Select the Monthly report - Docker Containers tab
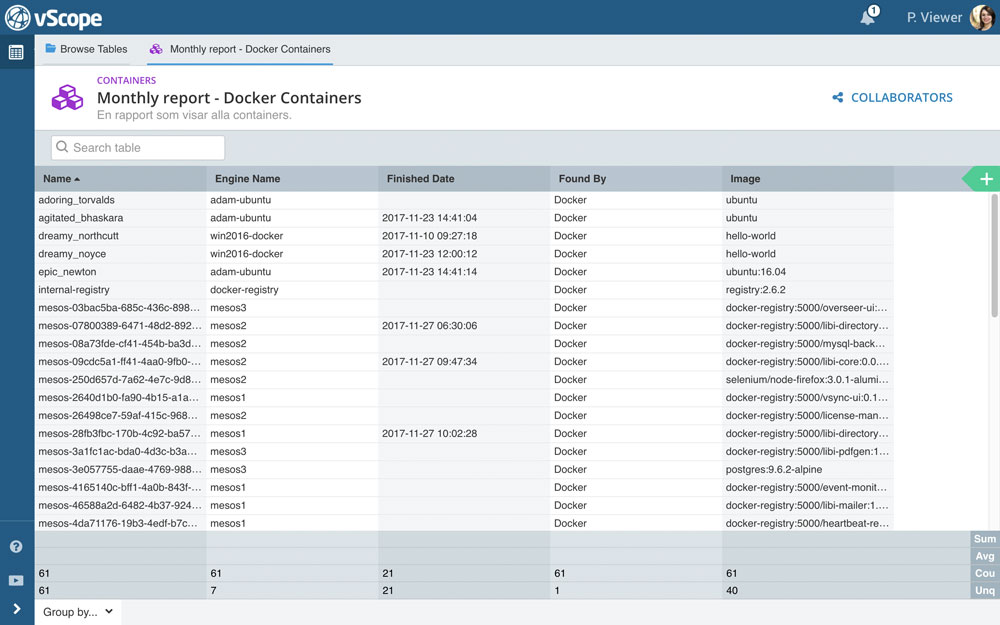The width and height of the screenshot is (1000, 625). click(x=240, y=49)
